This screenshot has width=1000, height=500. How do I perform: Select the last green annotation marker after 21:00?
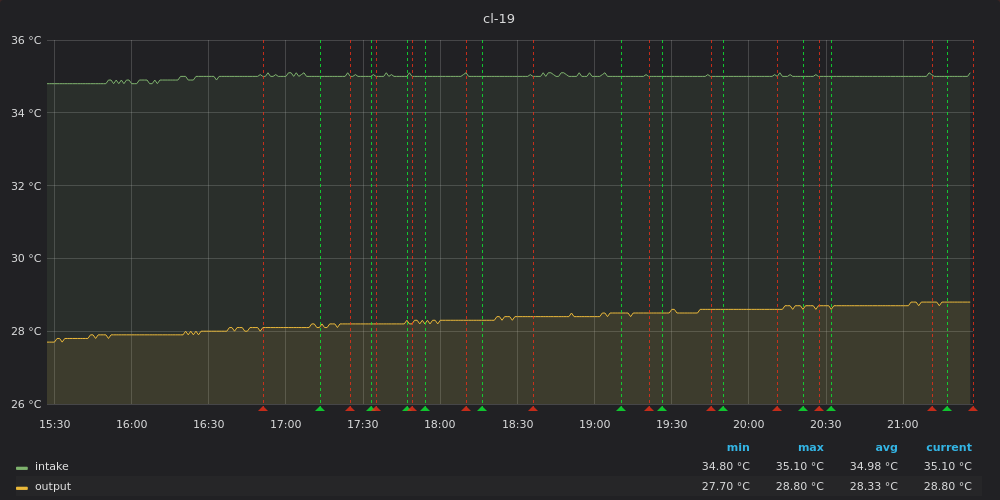pyautogui.click(x=947, y=408)
